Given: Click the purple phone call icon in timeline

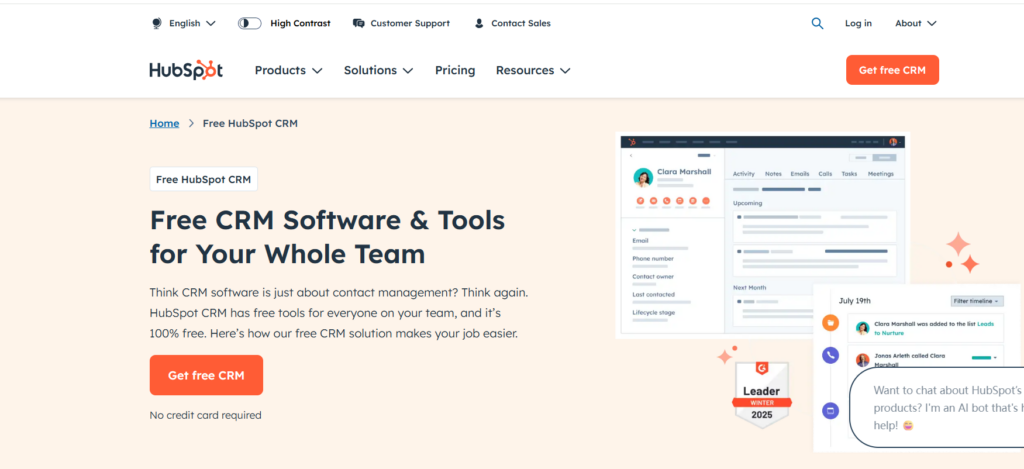Looking at the screenshot, I should click(x=830, y=355).
